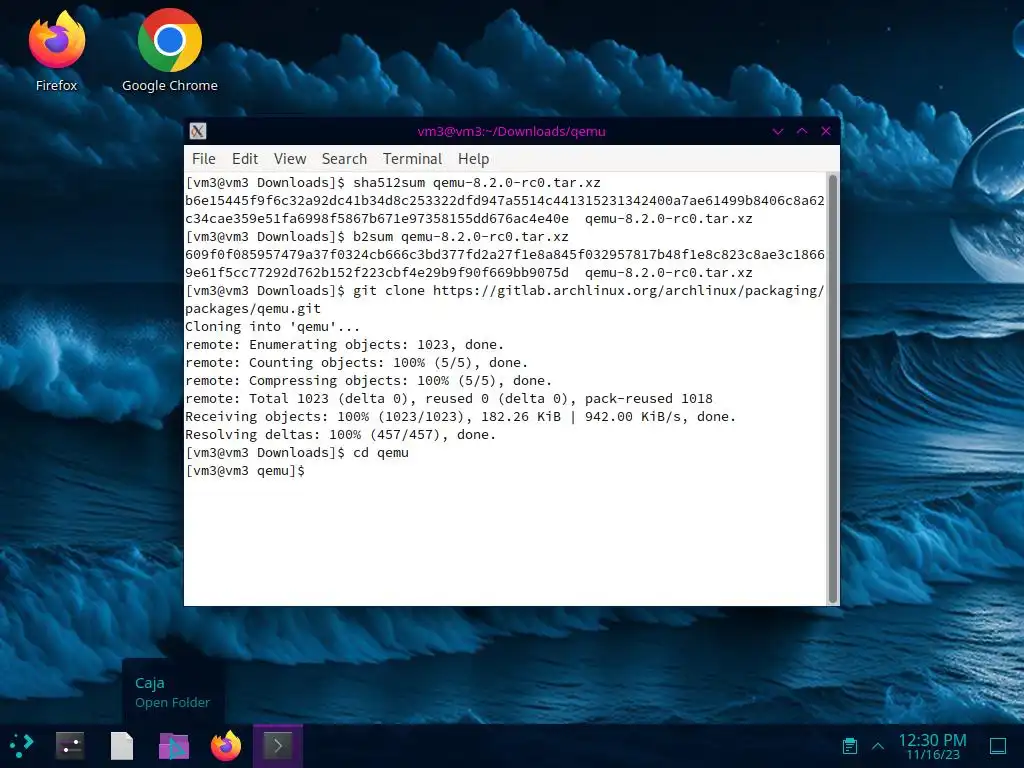
Task: Open the View menu in terminal
Action: (290, 159)
